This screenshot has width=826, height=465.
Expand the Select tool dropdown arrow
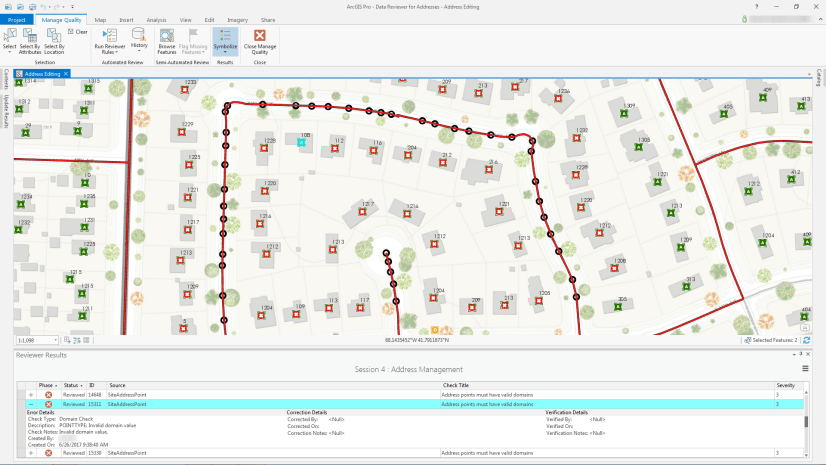click(9, 52)
